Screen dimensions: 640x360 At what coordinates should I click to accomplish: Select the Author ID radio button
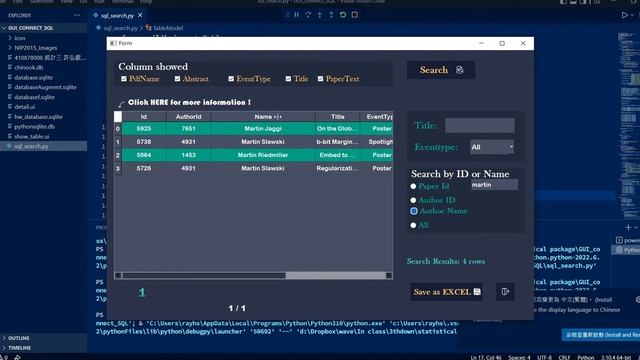[413, 200]
